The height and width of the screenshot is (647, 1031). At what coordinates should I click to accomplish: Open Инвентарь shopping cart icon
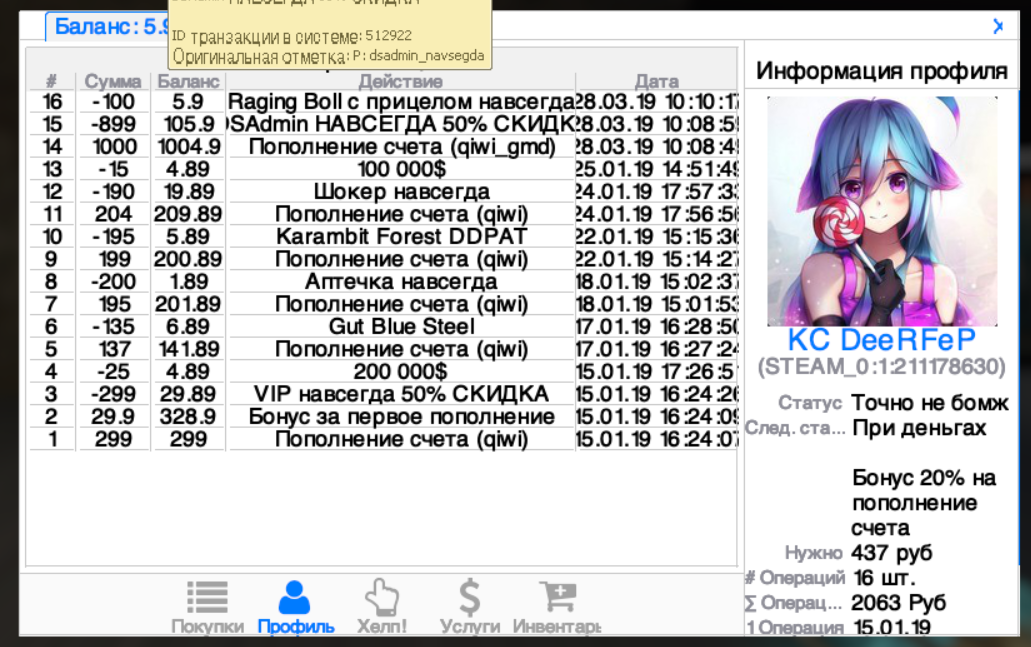click(x=557, y=596)
